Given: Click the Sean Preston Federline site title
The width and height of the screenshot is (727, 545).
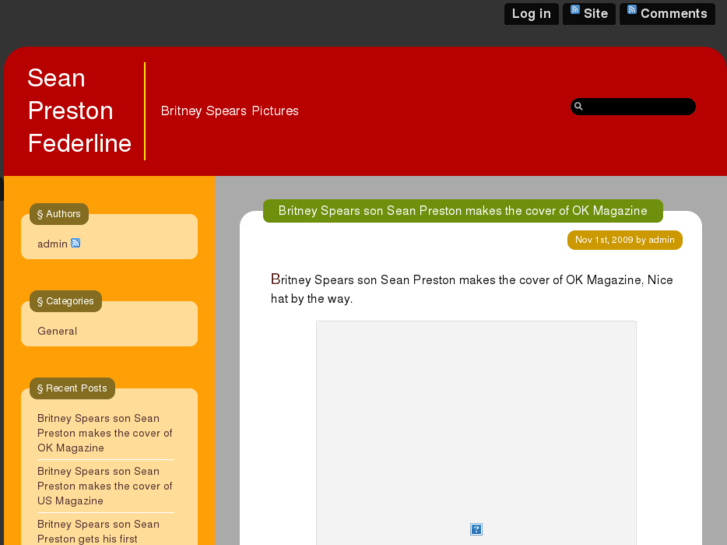Looking at the screenshot, I should pyautogui.click(x=79, y=110).
